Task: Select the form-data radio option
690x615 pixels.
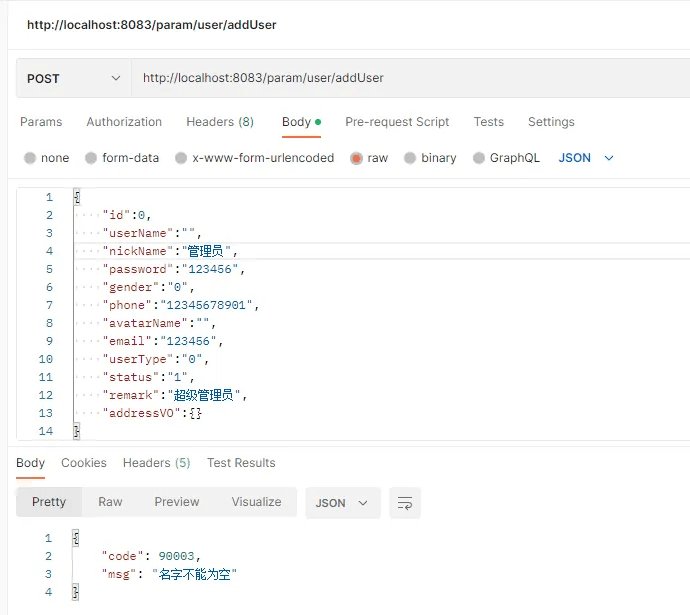Action: pos(91,158)
